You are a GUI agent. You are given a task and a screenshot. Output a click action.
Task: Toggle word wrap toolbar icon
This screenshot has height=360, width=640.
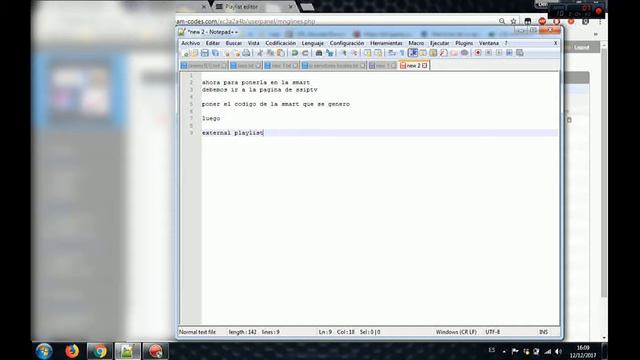[392, 53]
